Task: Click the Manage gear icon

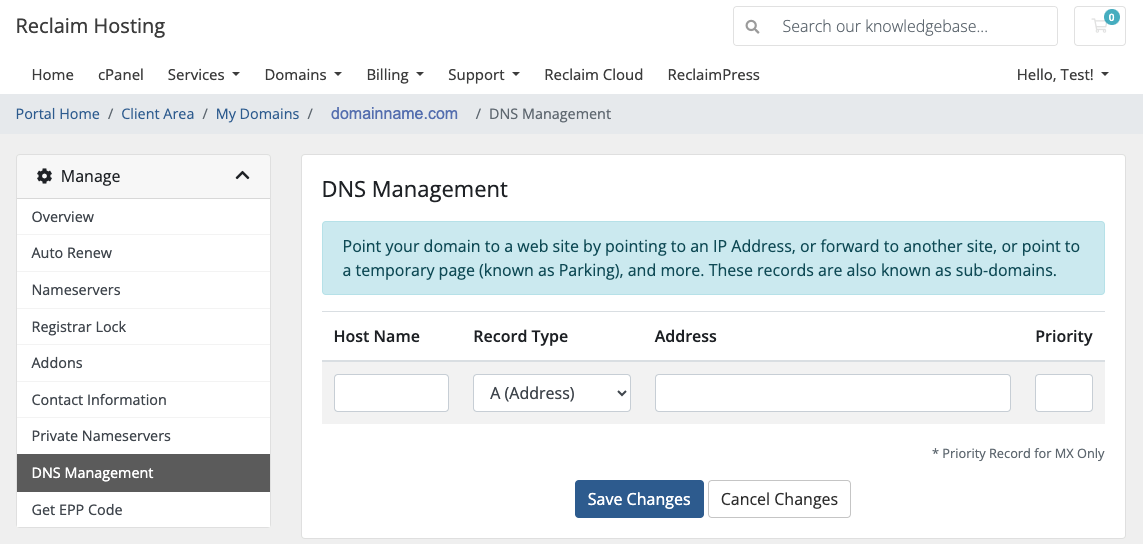Action: 44,176
